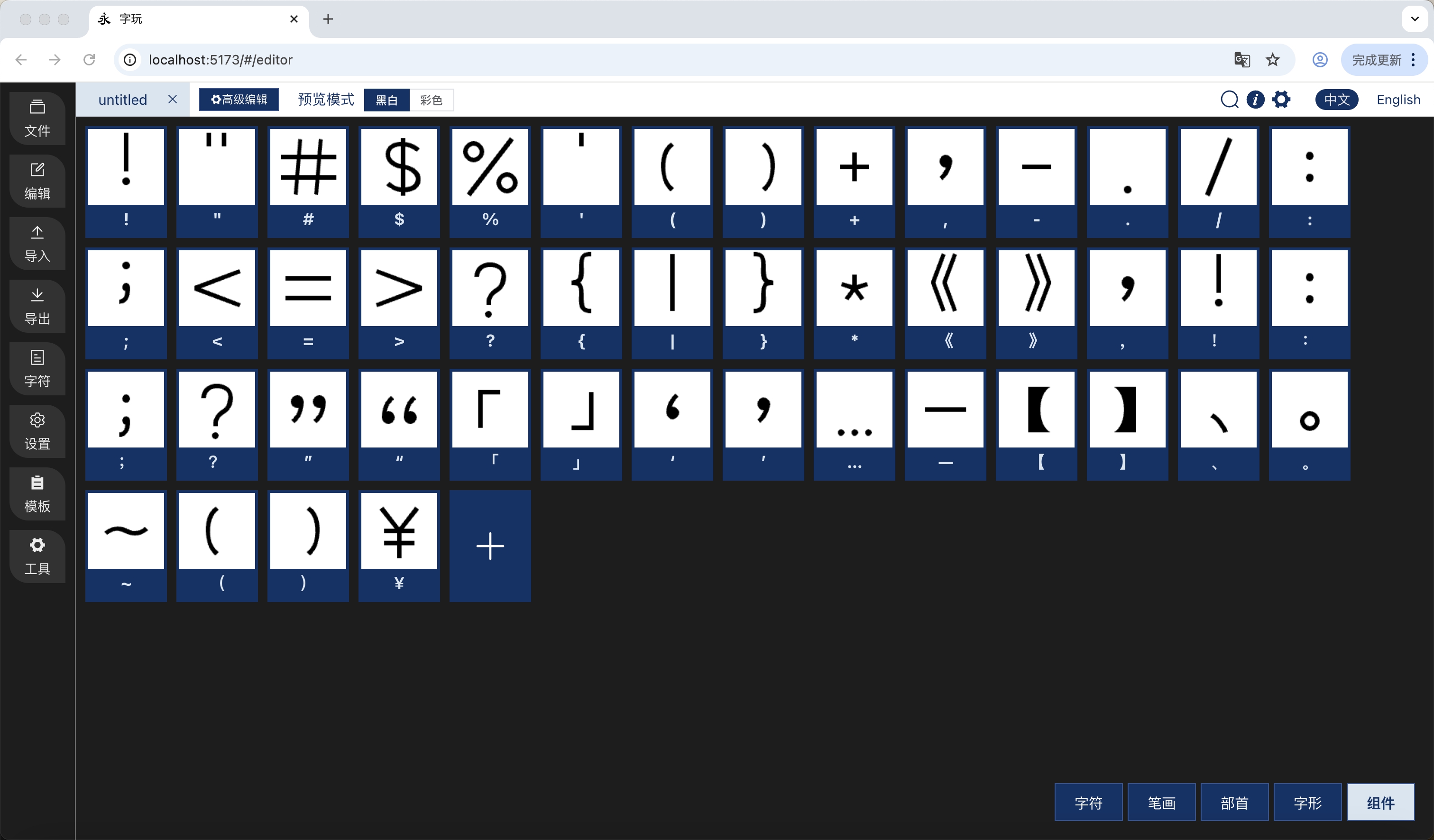The height and width of the screenshot is (840, 1434).
Task: Click the search magnifier icon in toolbar
Action: click(1230, 100)
